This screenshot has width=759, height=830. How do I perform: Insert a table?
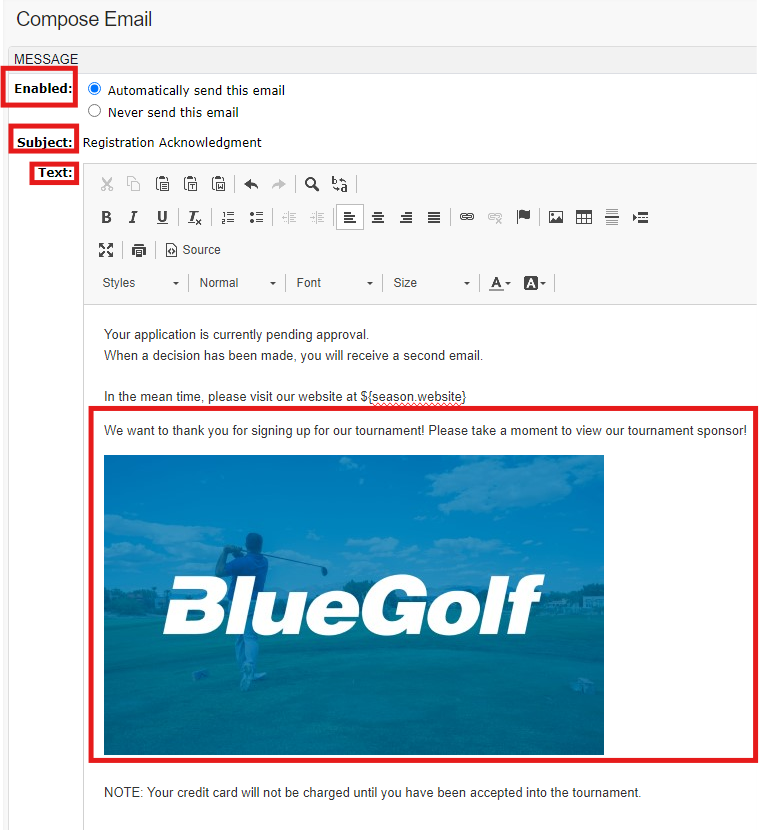tap(584, 217)
